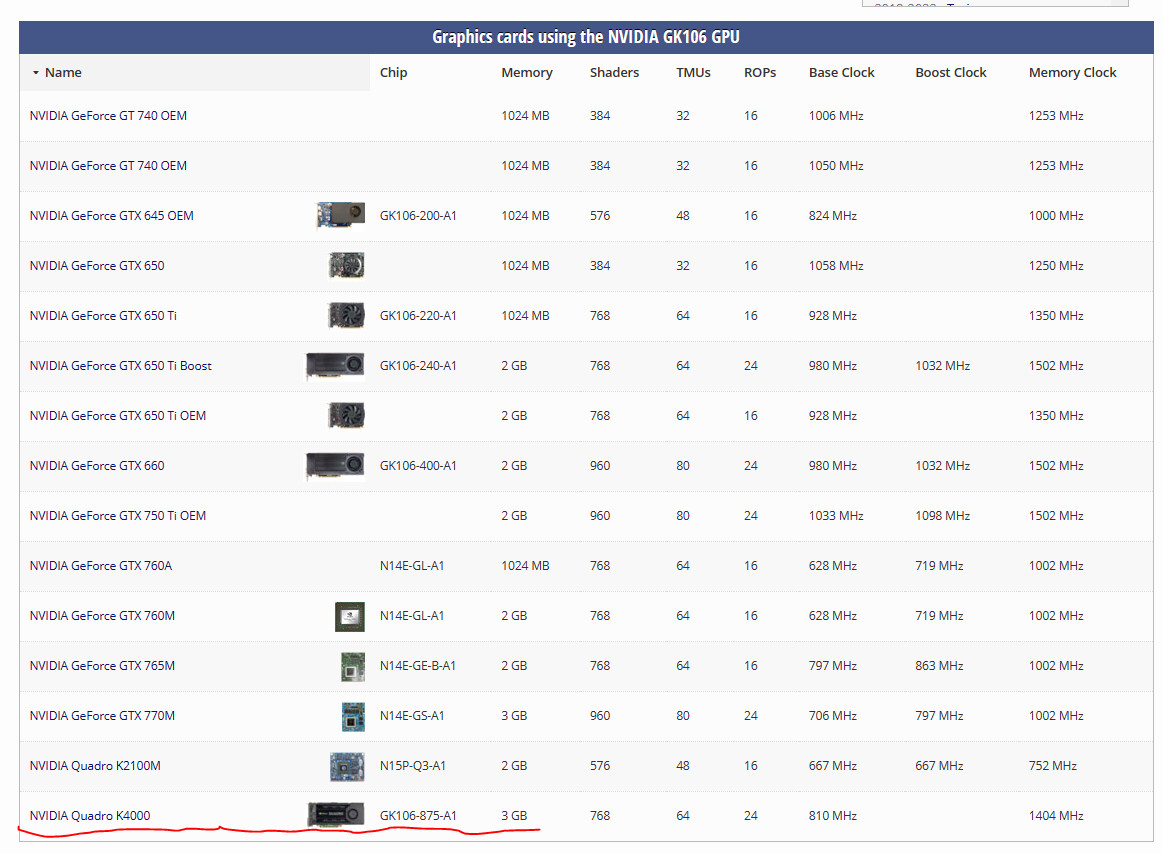Open NVIDIA Quadro K4000 link
1162x854 pixels.
[90, 815]
